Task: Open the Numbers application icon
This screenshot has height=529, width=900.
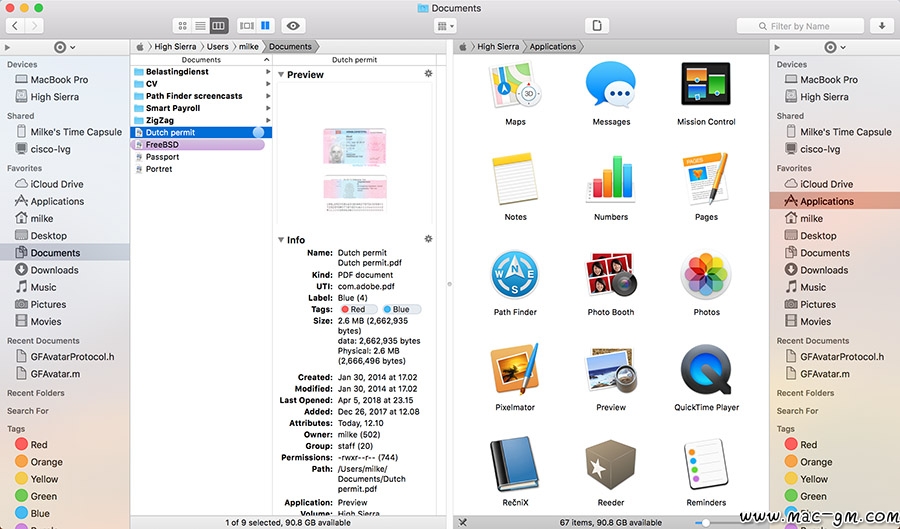Action: pyautogui.click(x=611, y=180)
